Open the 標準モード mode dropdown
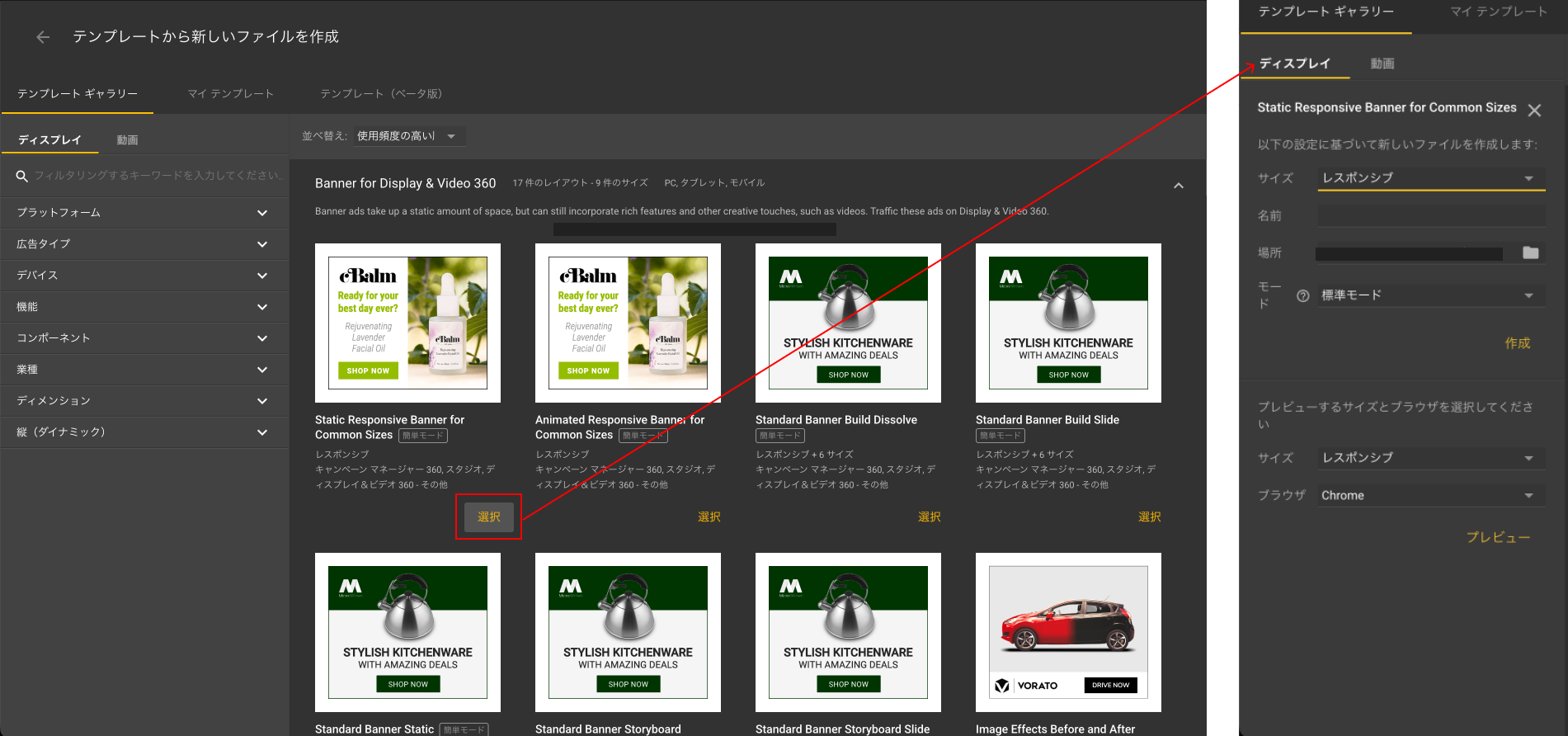 coord(1430,295)
